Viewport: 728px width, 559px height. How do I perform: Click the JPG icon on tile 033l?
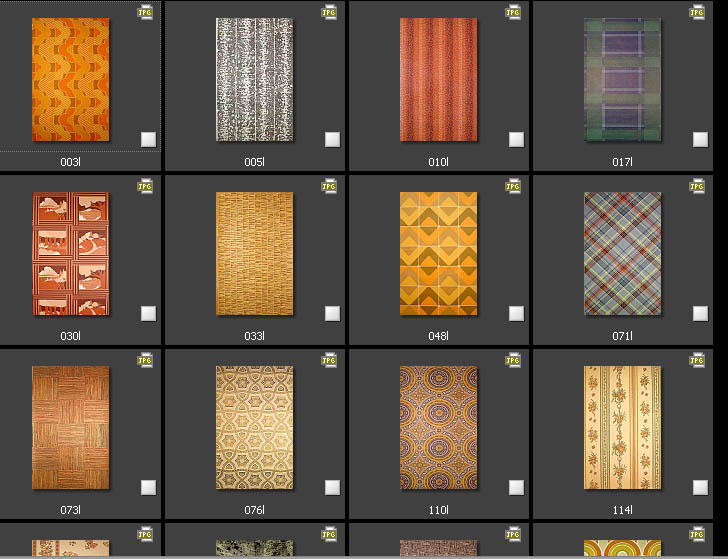pos(329,186)
